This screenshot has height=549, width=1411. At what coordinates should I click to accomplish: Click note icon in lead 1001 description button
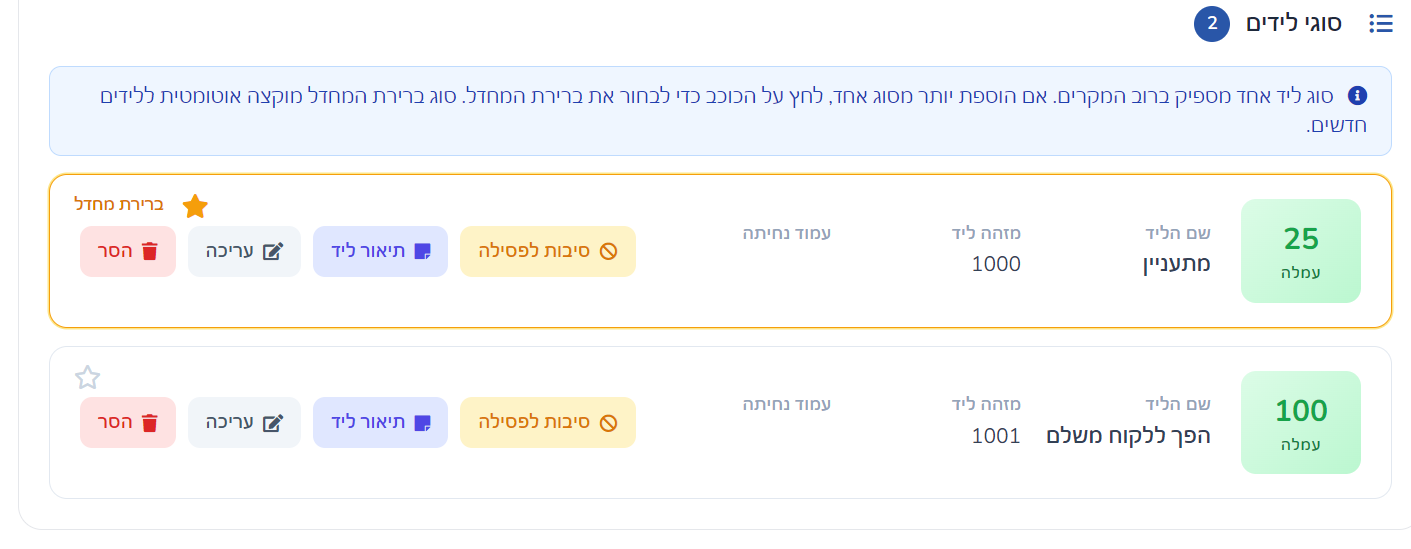pyautogui.click(x=423, y=423)
